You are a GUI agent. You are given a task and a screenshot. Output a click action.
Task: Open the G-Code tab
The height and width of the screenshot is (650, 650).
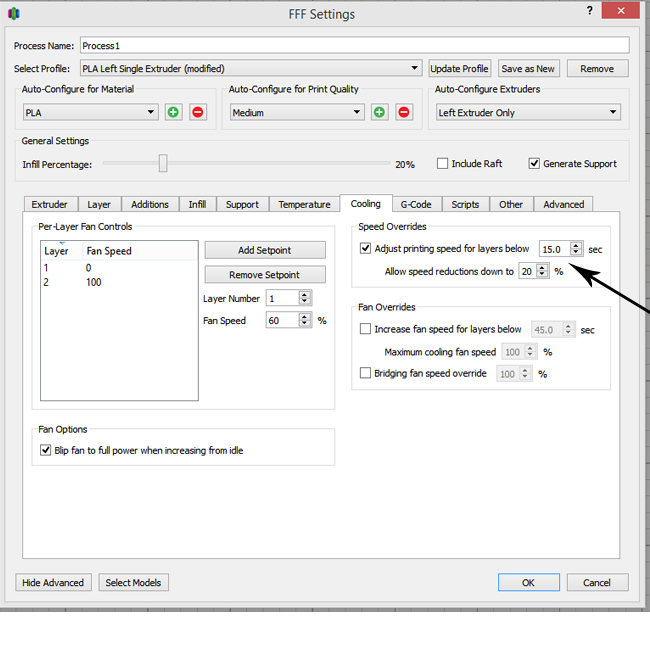(x=416, y=204)
